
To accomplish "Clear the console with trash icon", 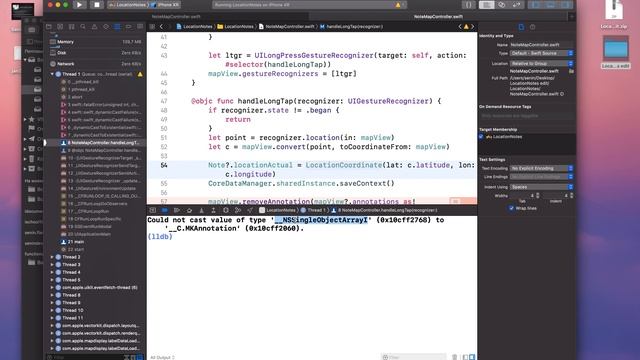I will coord(454,357).
